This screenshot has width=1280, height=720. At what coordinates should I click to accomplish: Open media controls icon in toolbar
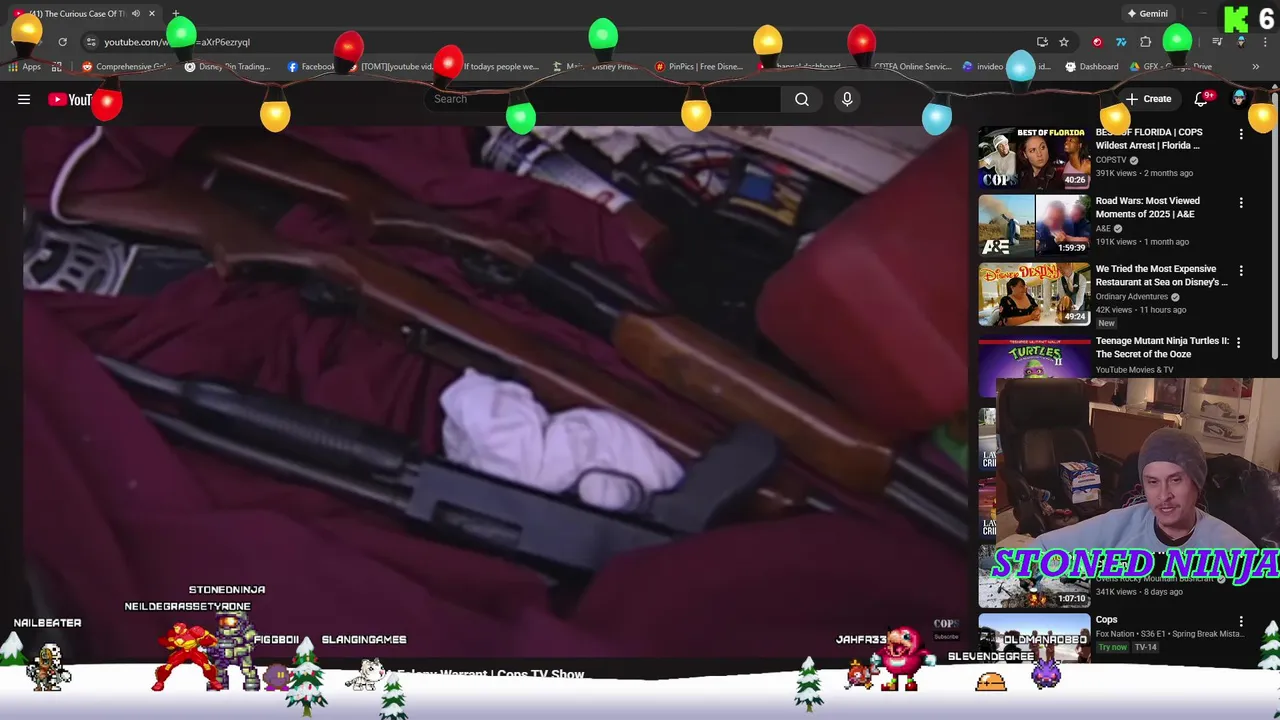click(1217, 42)
